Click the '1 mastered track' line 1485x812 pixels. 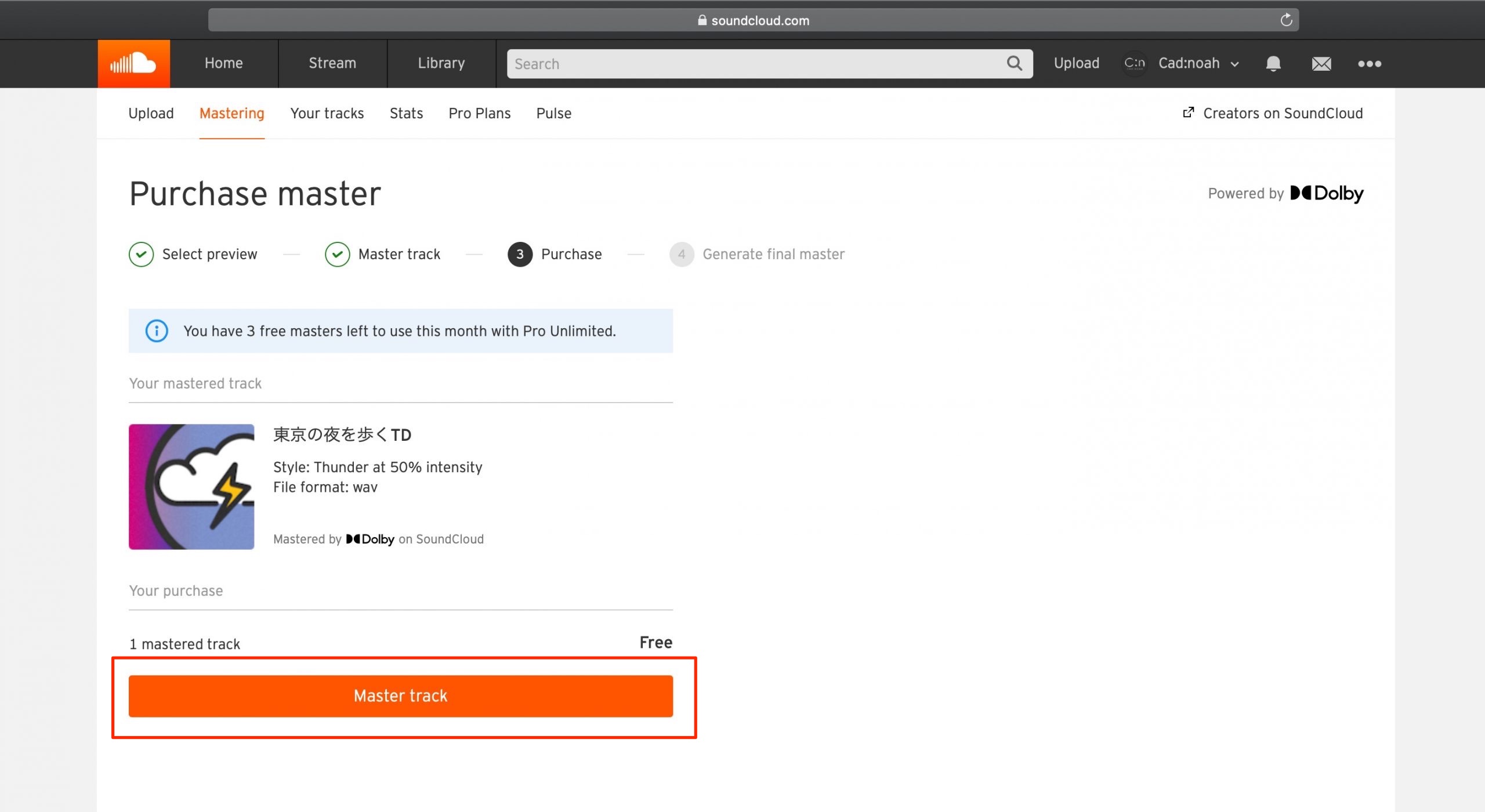(184, 644)
